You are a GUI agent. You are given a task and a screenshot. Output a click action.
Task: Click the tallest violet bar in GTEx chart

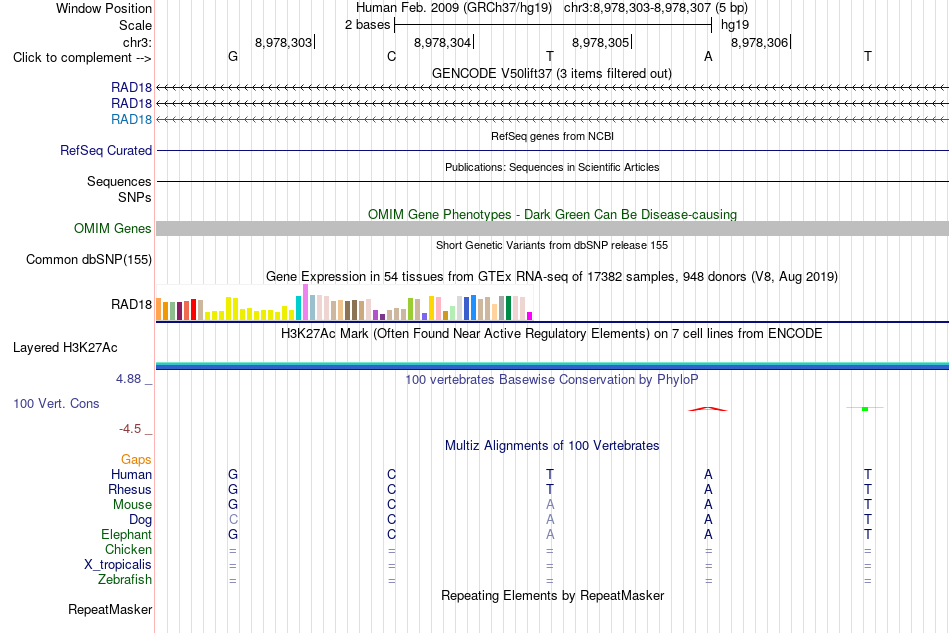click(305, 302)
